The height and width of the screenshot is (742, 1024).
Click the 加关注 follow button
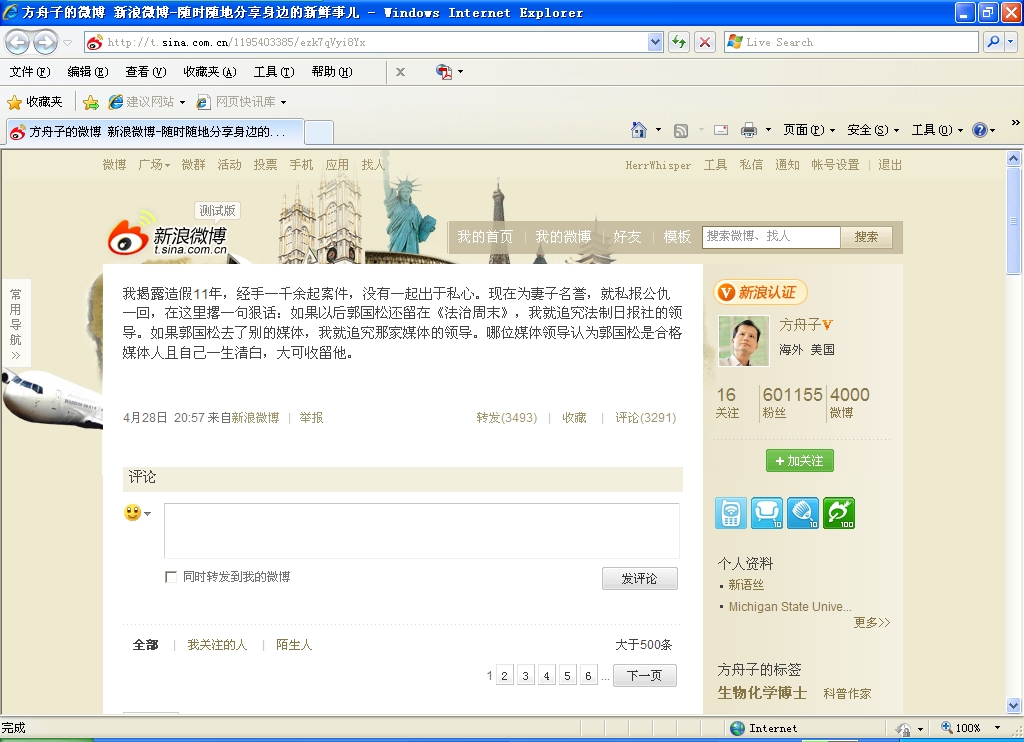[x=799, y=461]
